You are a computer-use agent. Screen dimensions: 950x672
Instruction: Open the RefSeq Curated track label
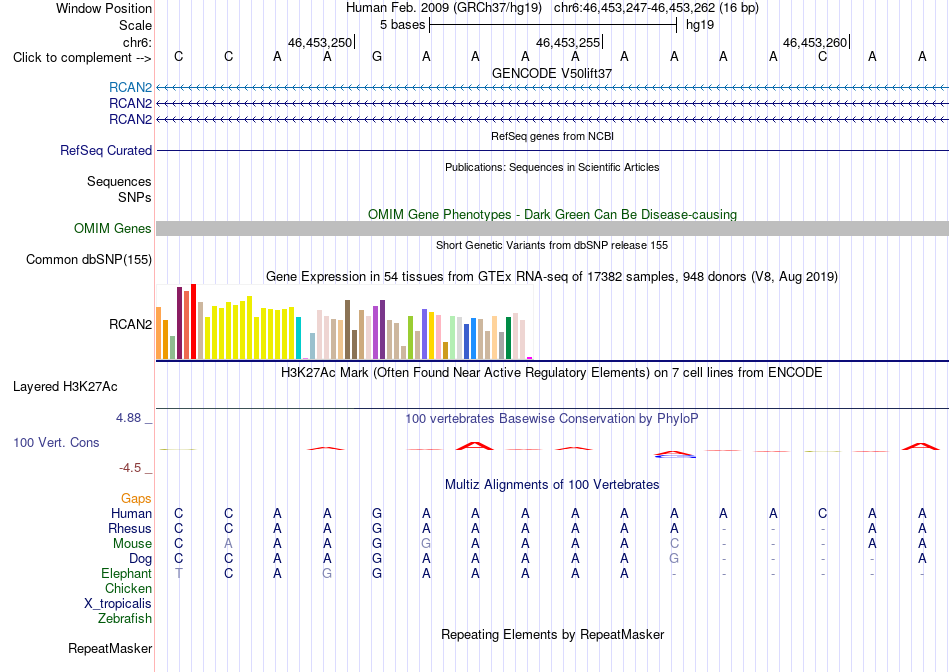tap(106, 150)
